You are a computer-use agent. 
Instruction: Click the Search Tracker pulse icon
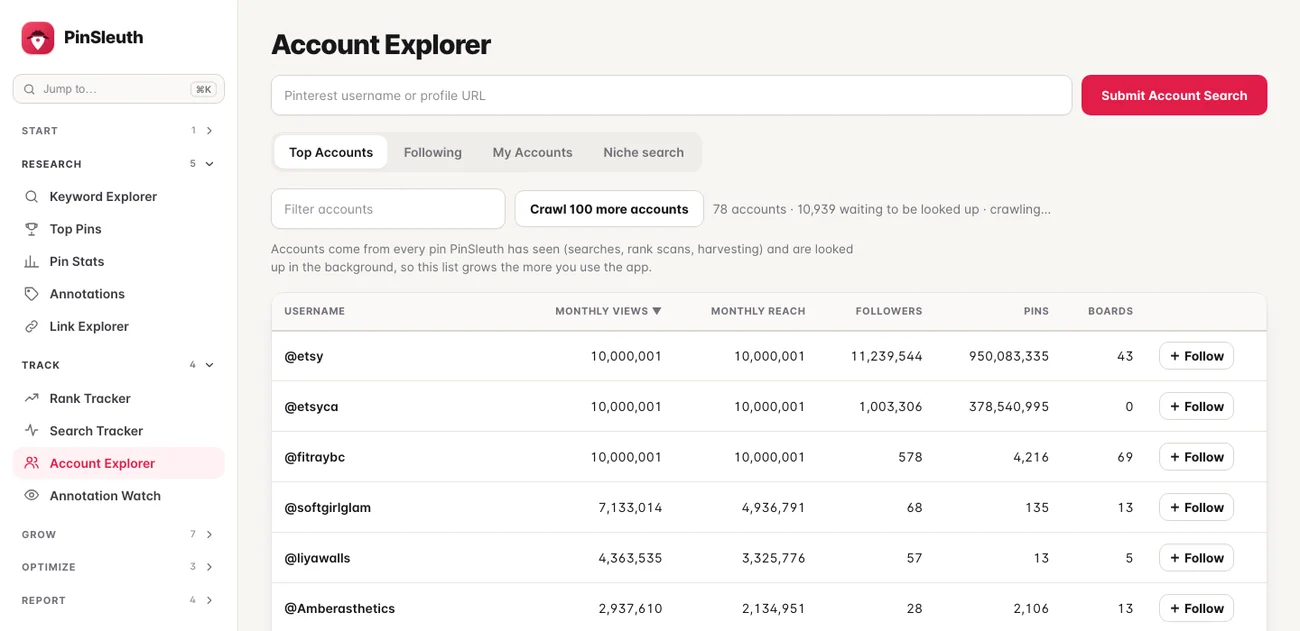(32, 431)
